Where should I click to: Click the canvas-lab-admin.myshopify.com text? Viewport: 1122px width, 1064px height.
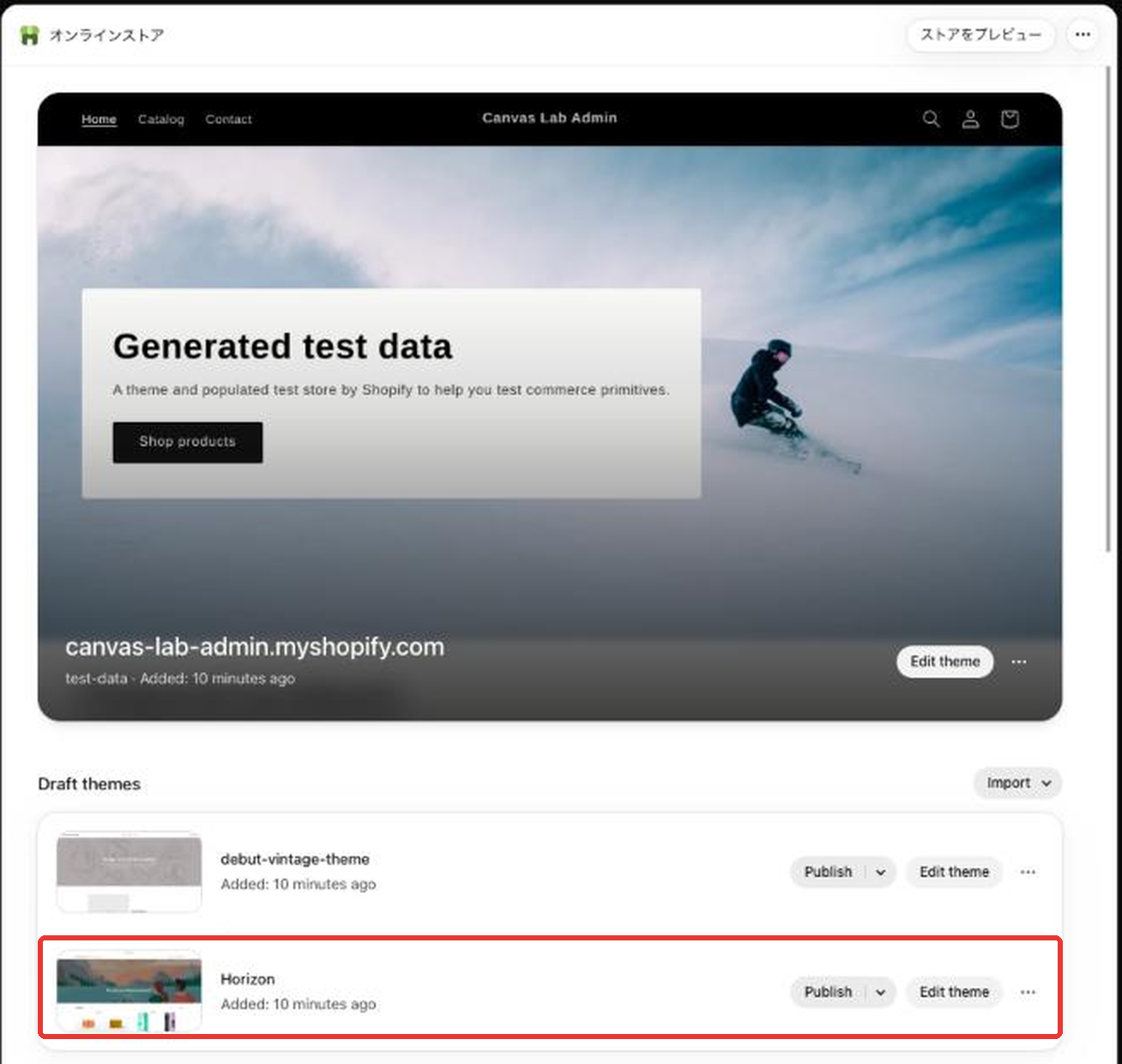(x=255, y=647)
